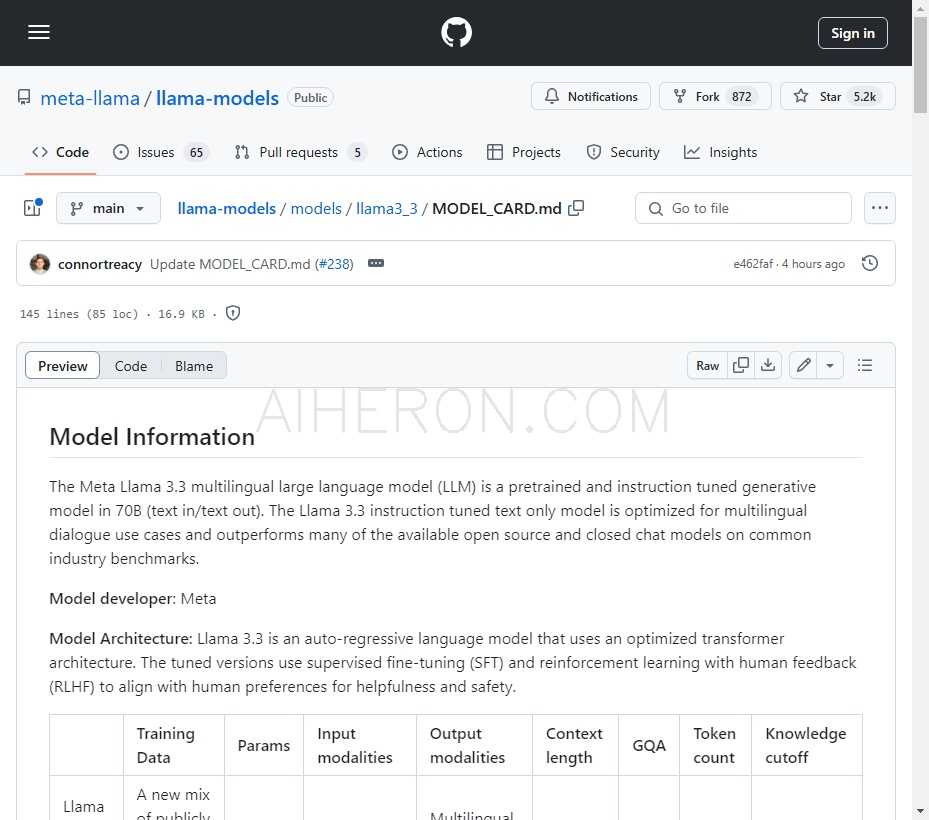This screenshot has width=929, height=820.
Task: Click the 'GQA' table header
Action: point(649,745)
